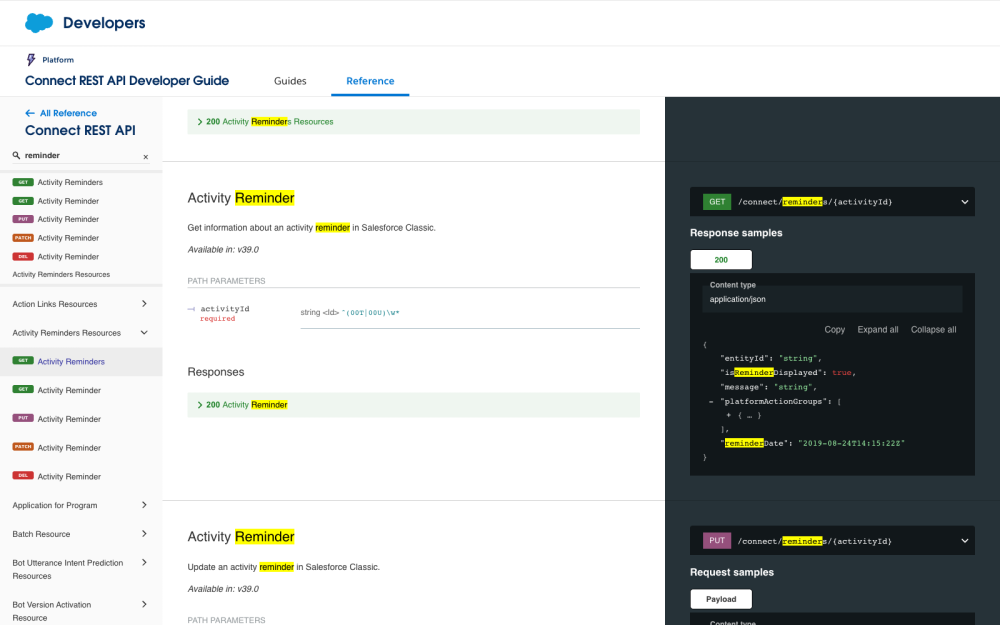The width and height of the screenshot is (1000, 625).
Task: Open the PATCH Activity Reminder search result
Action: click(55, 238)
